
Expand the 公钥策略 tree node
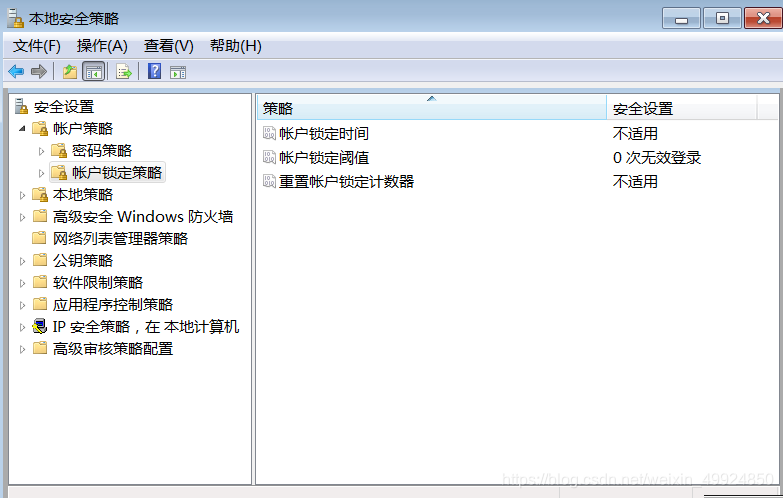22,261
